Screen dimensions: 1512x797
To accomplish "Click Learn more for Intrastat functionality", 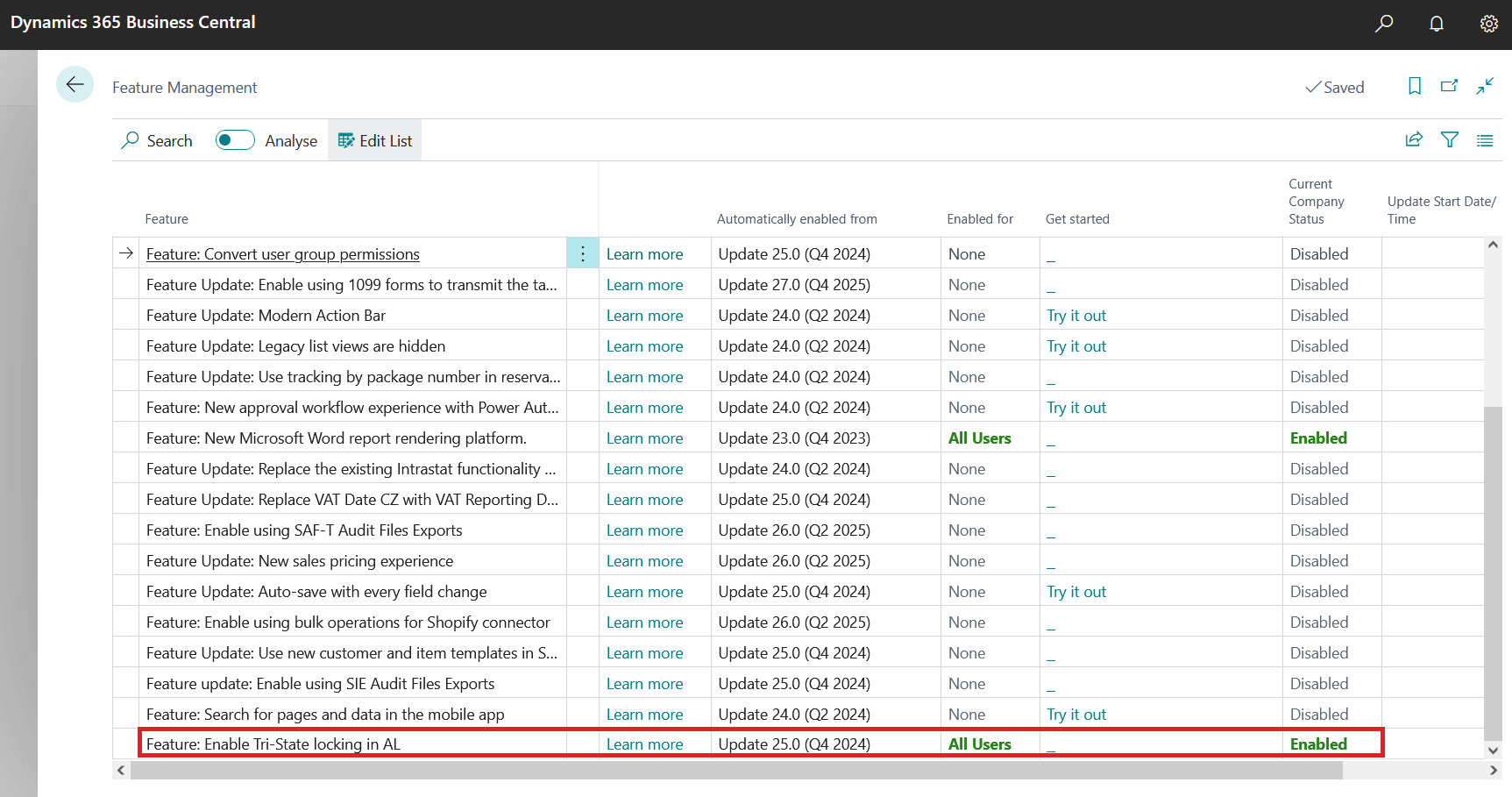I will tap(645, 469).
